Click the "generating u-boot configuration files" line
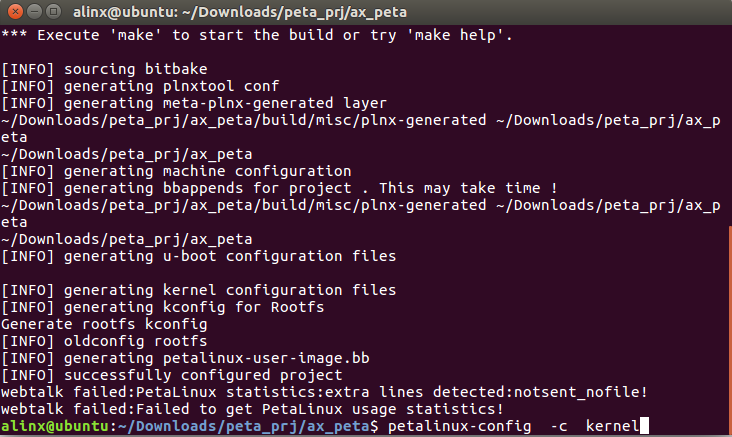The height and width of the screenshot is (437, 732). click(x=198, y=256)
